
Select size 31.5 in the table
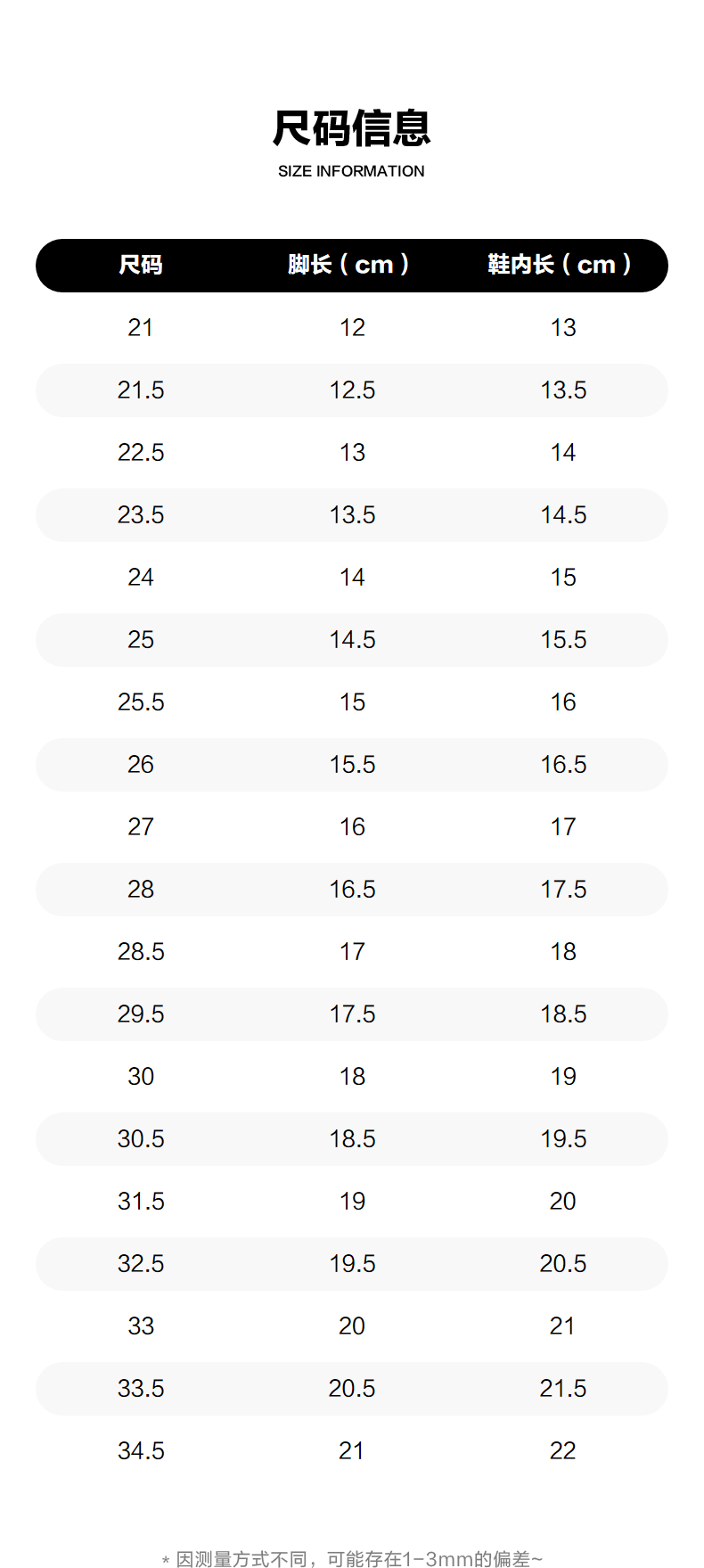[141, 1202]
